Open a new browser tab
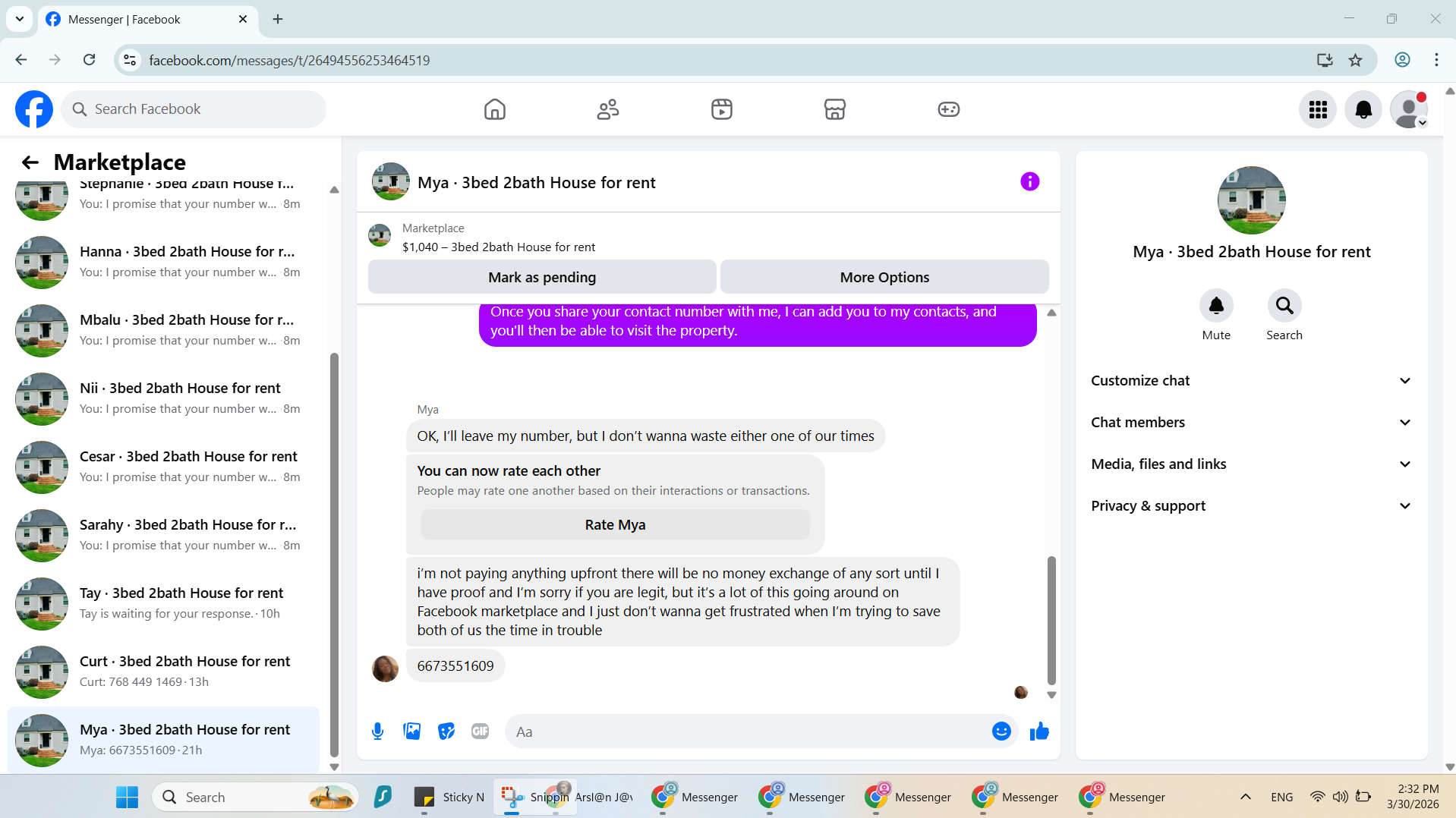 pos(278,19)
